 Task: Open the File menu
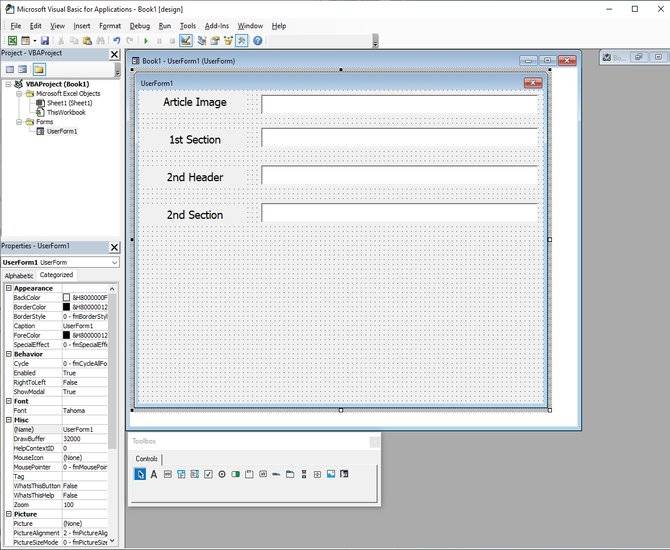[15, 26]
